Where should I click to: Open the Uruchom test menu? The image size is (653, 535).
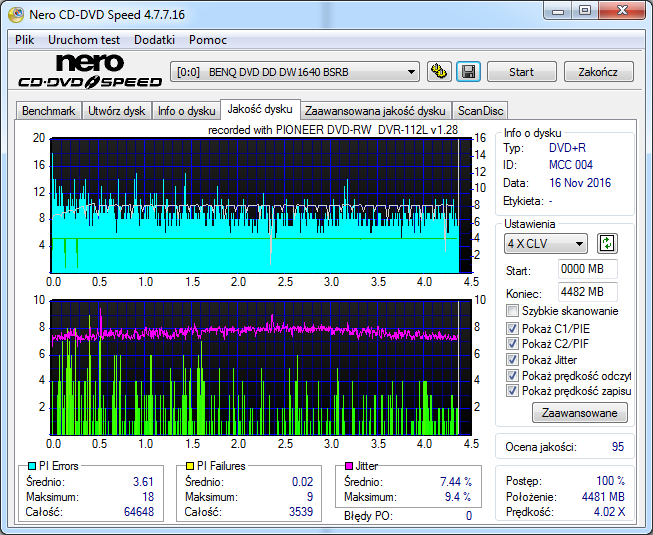pos(84,40)
